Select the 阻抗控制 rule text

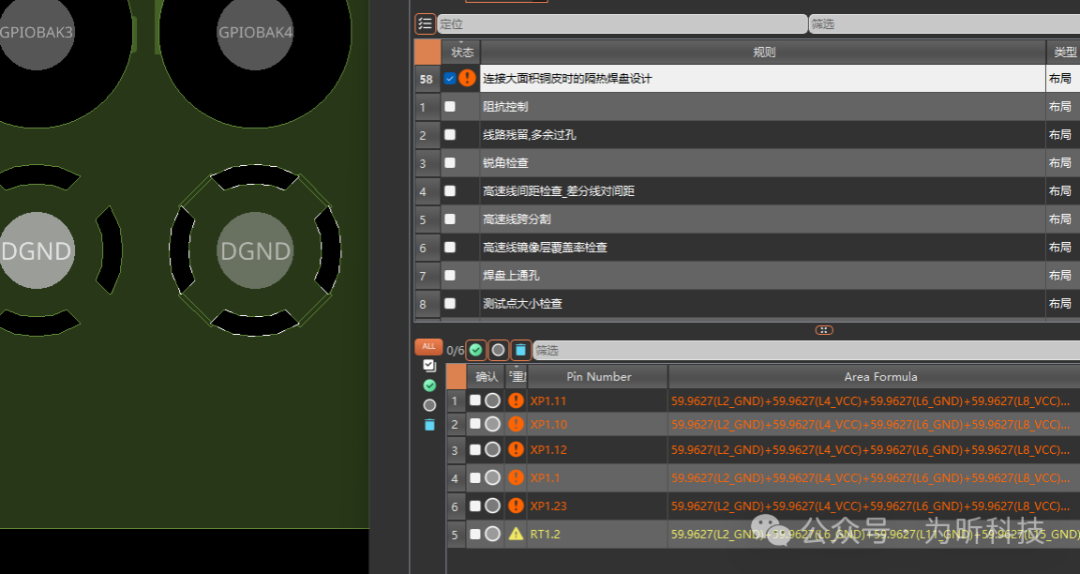pyautogui.click(x=506, y=107)
